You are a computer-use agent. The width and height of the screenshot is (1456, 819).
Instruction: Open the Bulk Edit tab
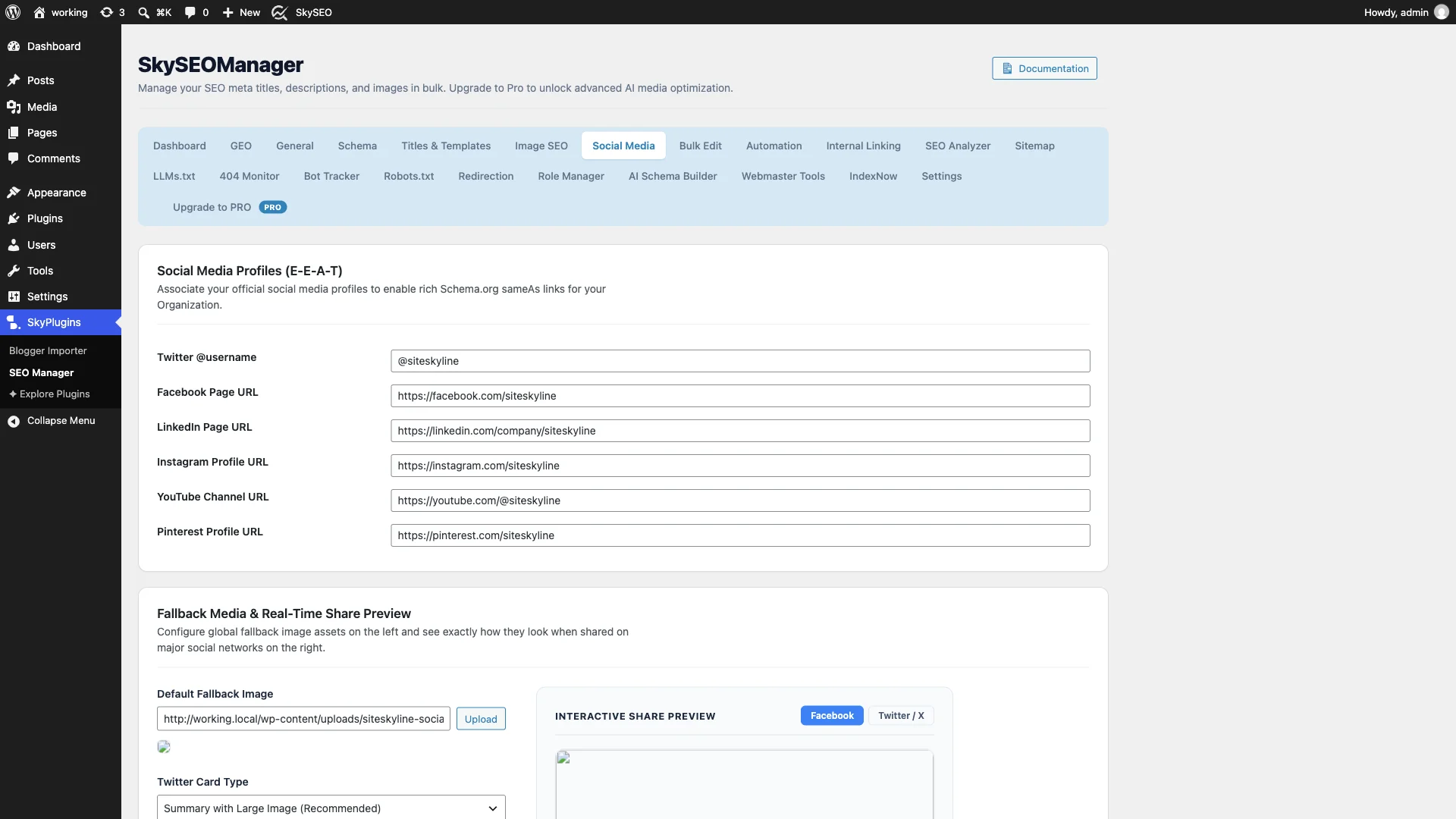700,146
